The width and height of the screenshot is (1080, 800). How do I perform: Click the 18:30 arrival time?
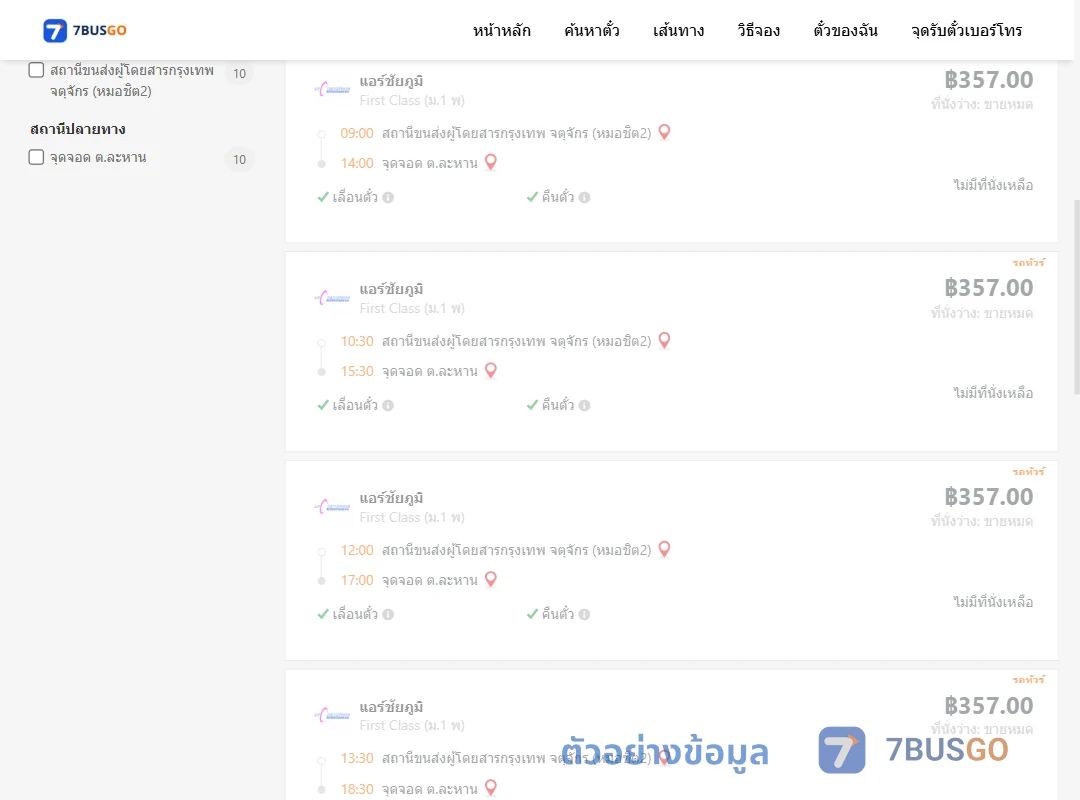(357, 789)
